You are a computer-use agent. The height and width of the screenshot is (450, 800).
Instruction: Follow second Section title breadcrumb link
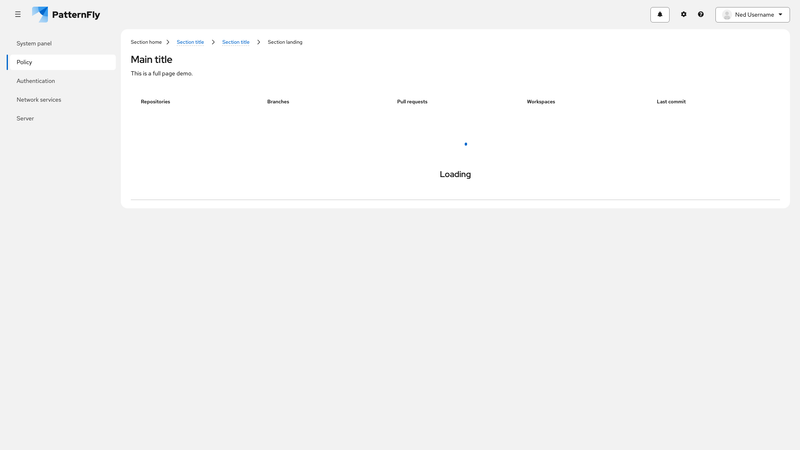click(236, 42)
